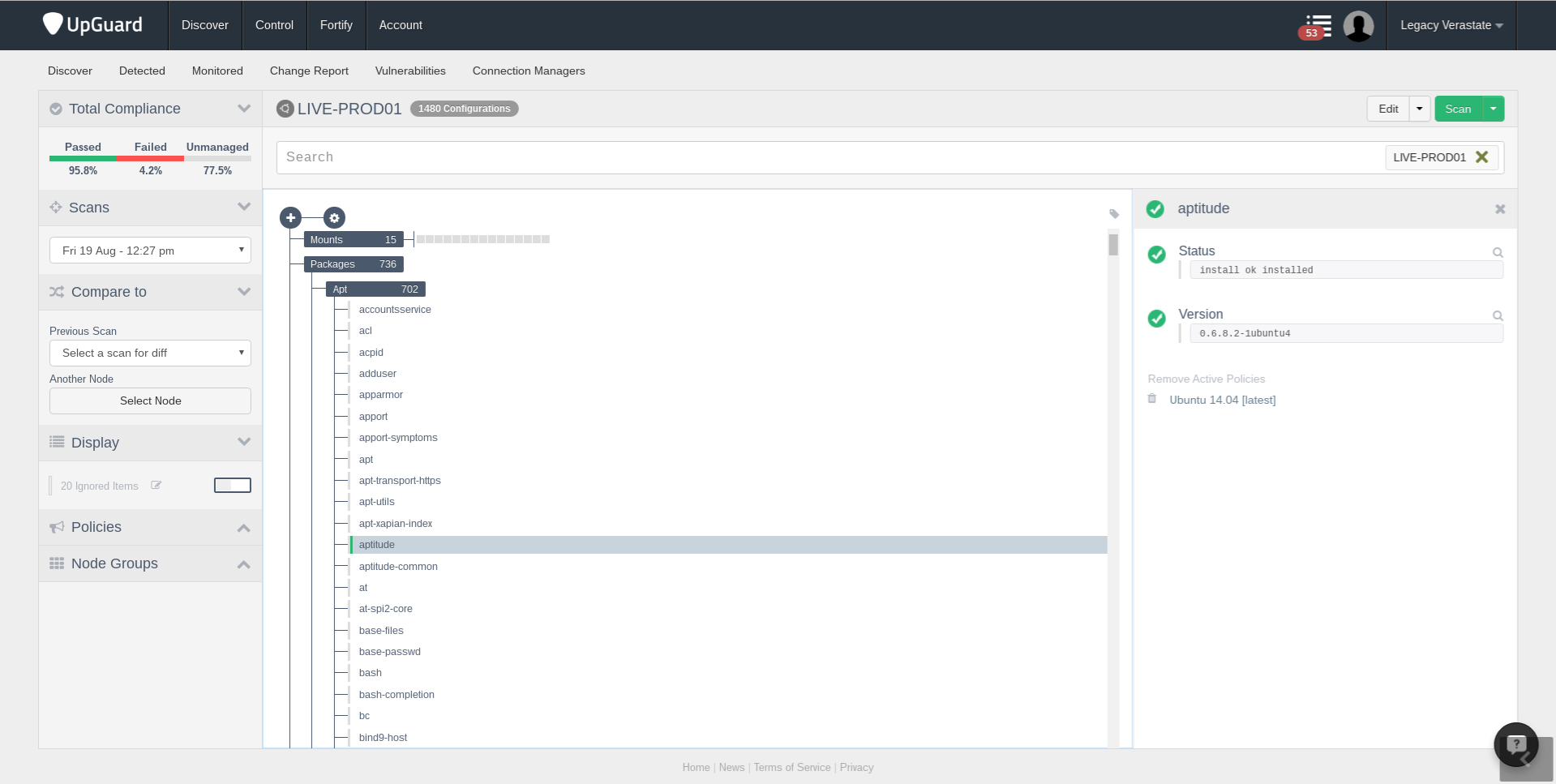
Task: Click the Terms of Service footer link
Action: (792, 767)
